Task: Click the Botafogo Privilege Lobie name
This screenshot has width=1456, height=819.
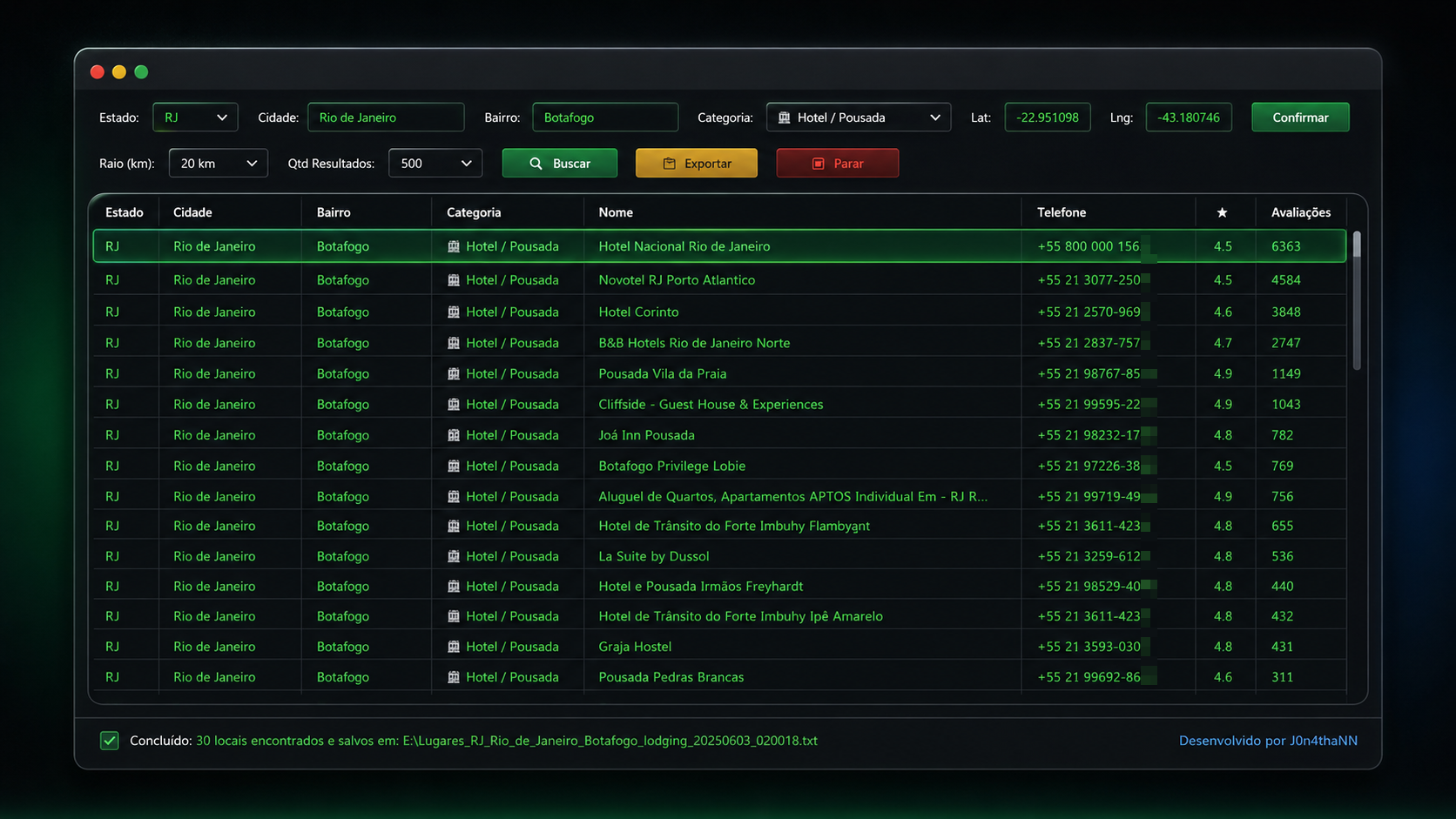Action: click(672, 466)
